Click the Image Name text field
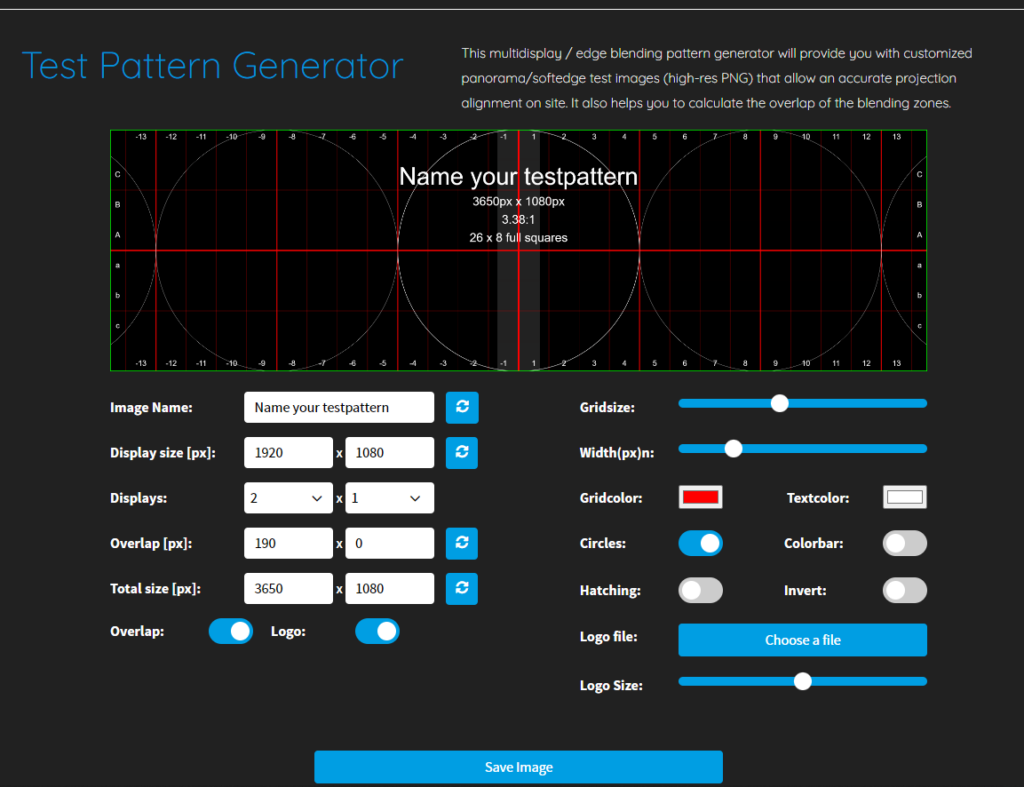1024x787 pixels. 339,408
